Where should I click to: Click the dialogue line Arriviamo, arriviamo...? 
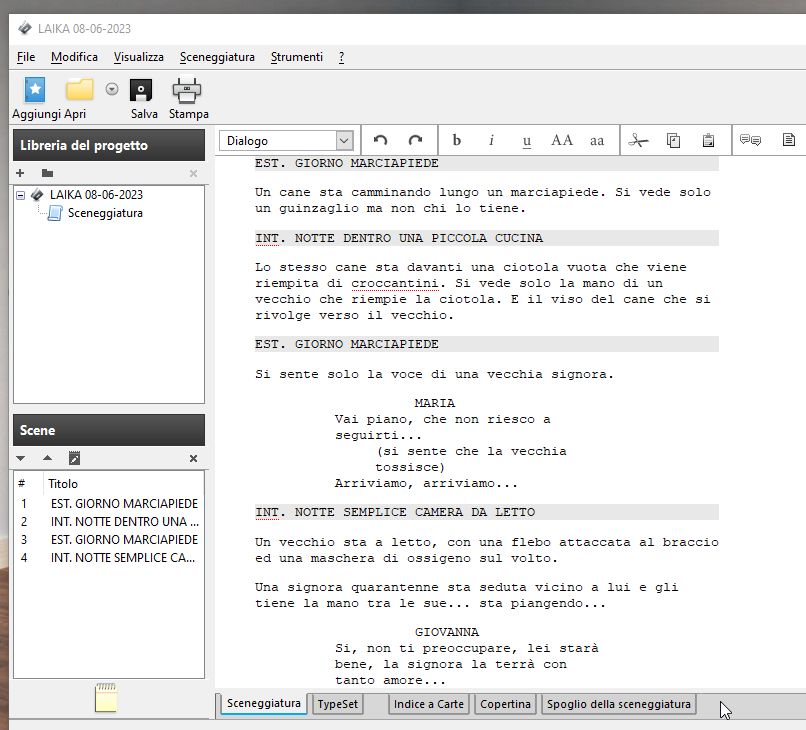point(426,483)
